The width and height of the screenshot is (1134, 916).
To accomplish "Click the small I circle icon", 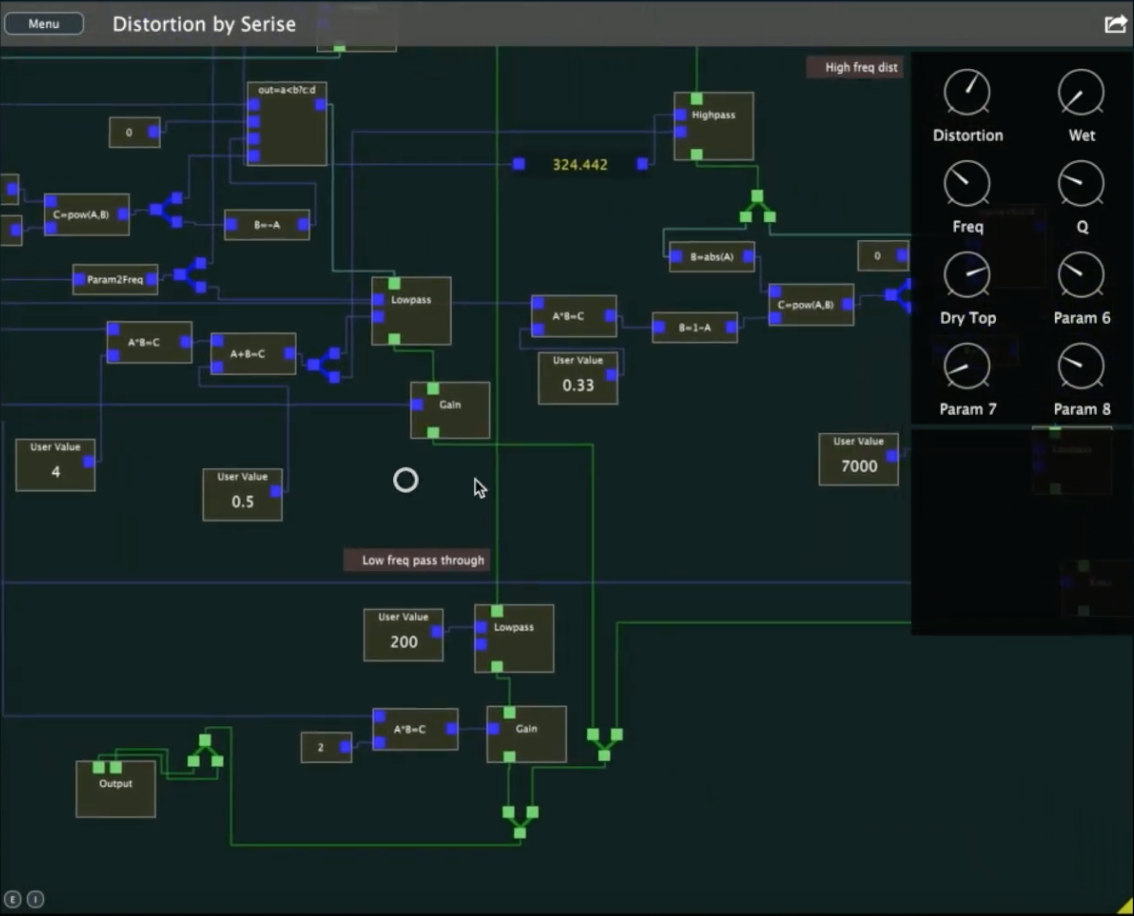I will (35, 899).
